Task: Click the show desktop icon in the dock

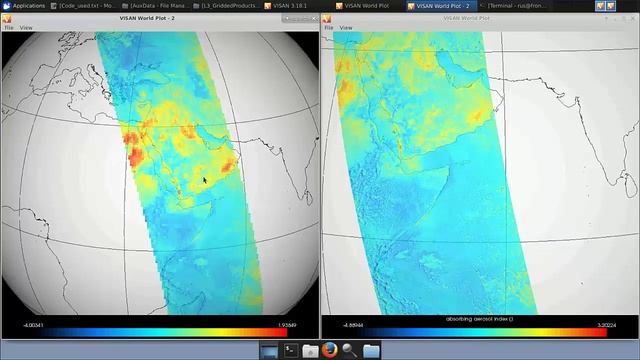Action: tap(269, 351)
